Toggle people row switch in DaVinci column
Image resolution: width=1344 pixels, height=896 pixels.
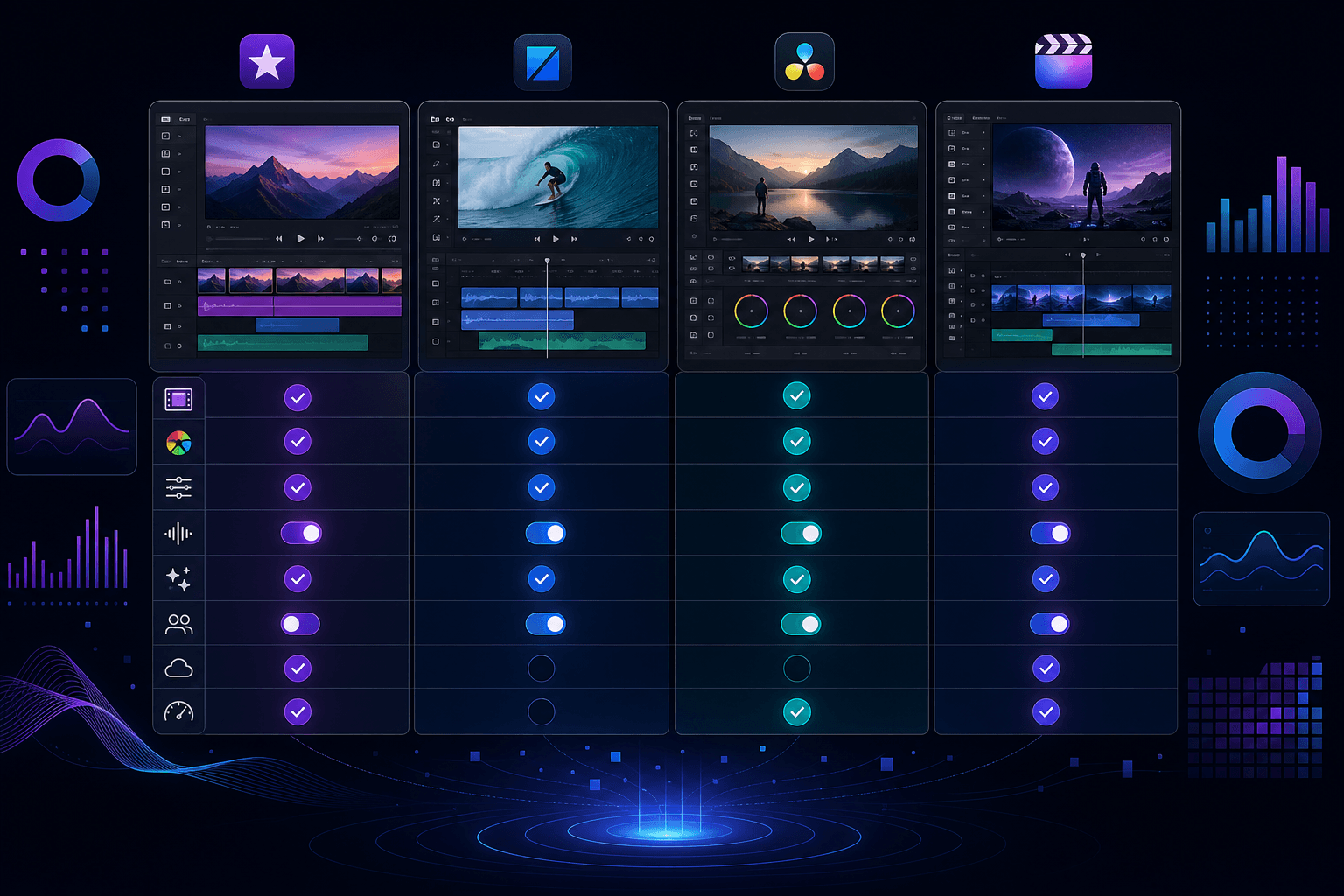click(801, 624)
